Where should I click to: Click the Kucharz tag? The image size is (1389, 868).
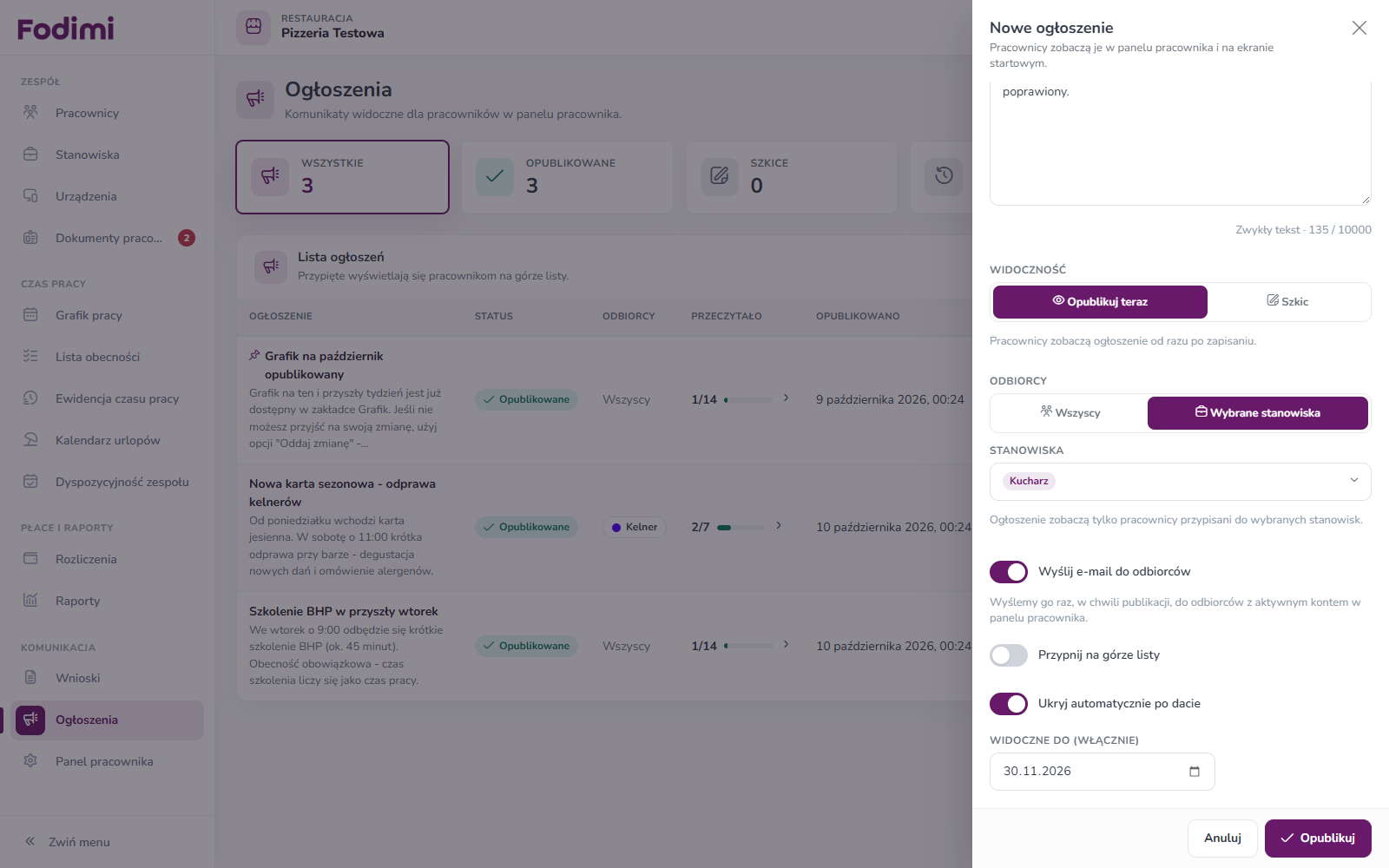tap(1029, 481)
